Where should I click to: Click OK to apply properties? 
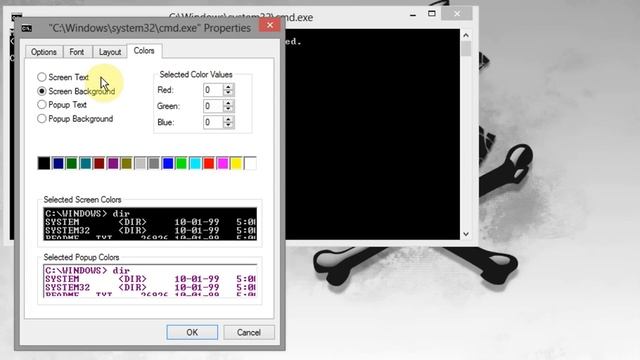click(x=192, y=332)
